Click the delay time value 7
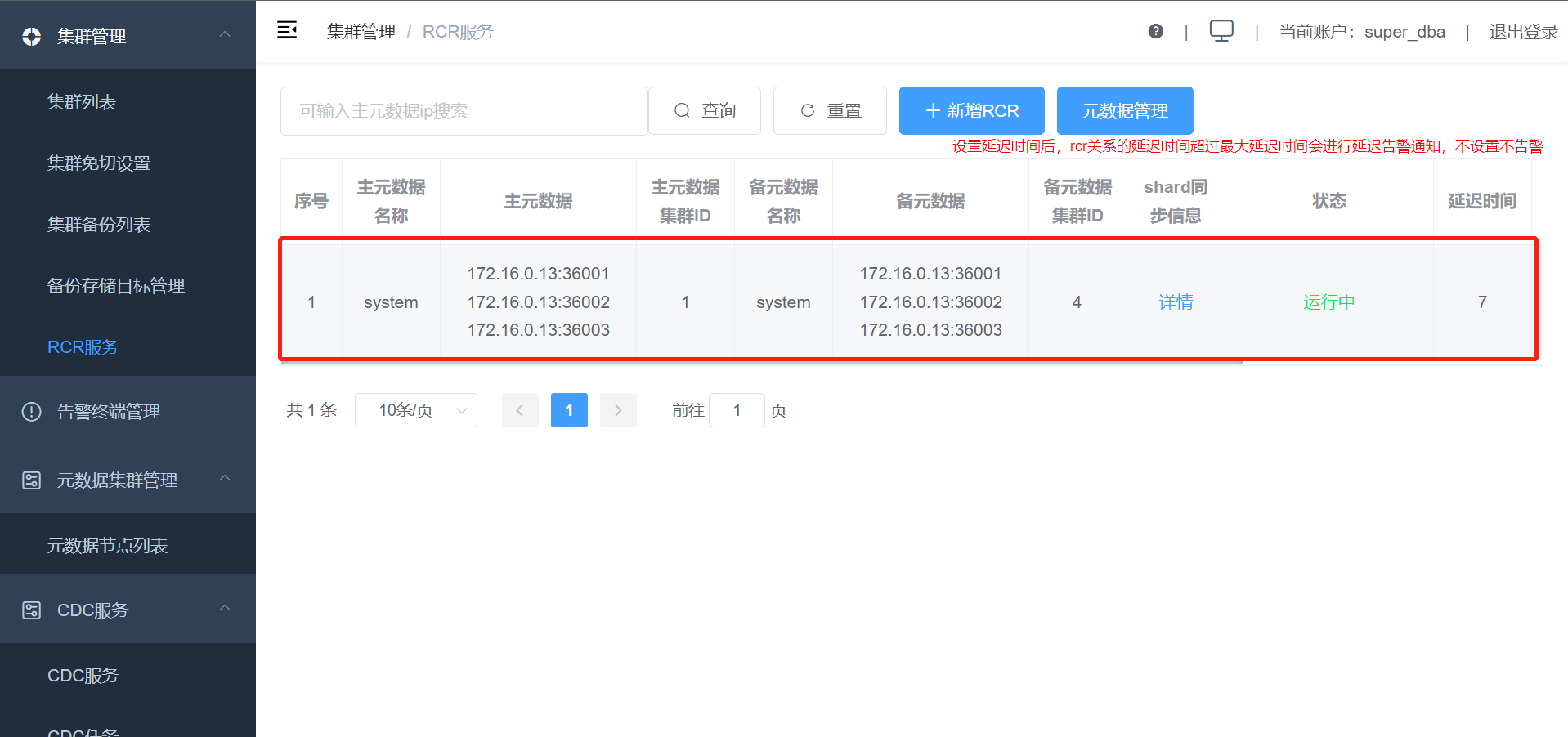The height and width of the screenshot is (737, 1568). [1482, 301]
